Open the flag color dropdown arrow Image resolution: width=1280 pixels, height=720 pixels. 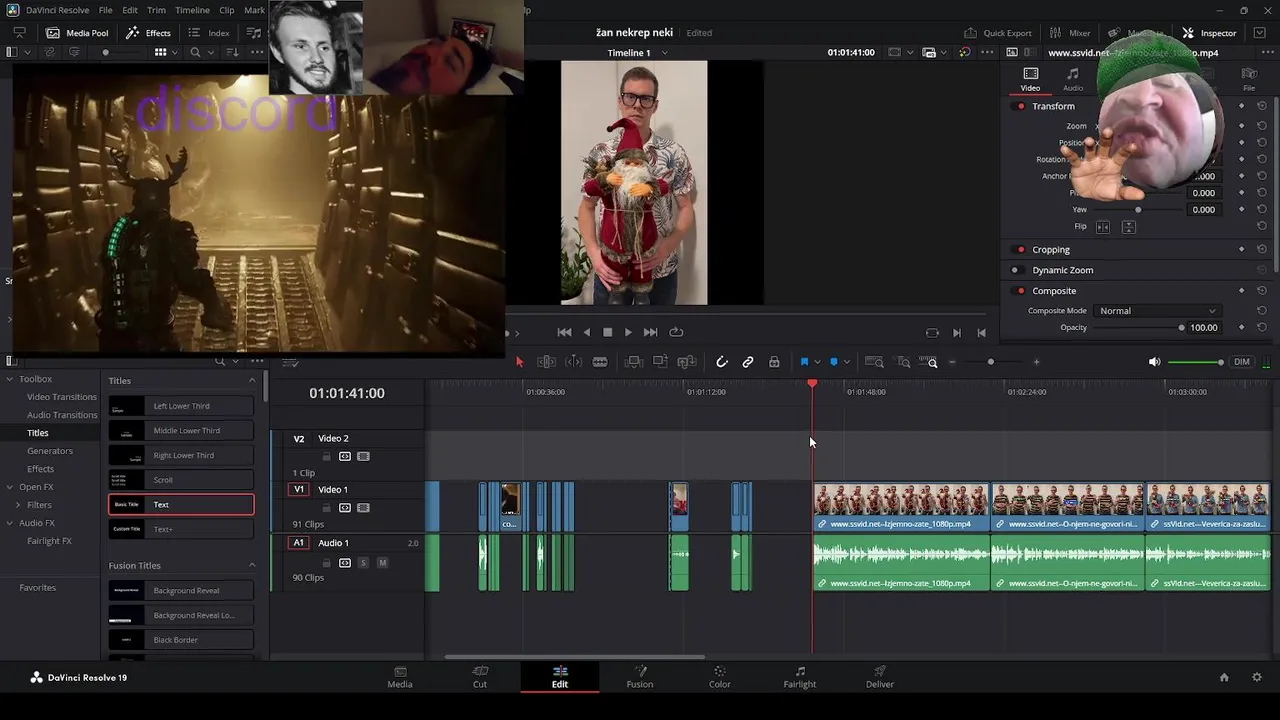(x=817, y=362)
